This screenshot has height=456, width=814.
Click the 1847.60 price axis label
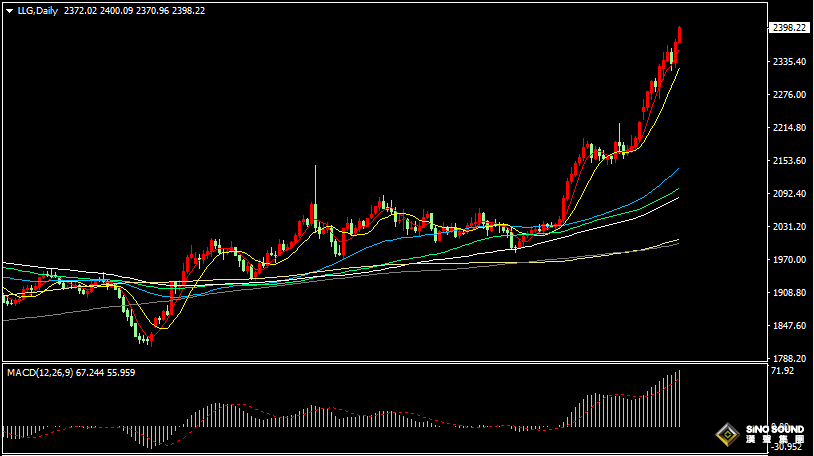click(x=790, y=326)
